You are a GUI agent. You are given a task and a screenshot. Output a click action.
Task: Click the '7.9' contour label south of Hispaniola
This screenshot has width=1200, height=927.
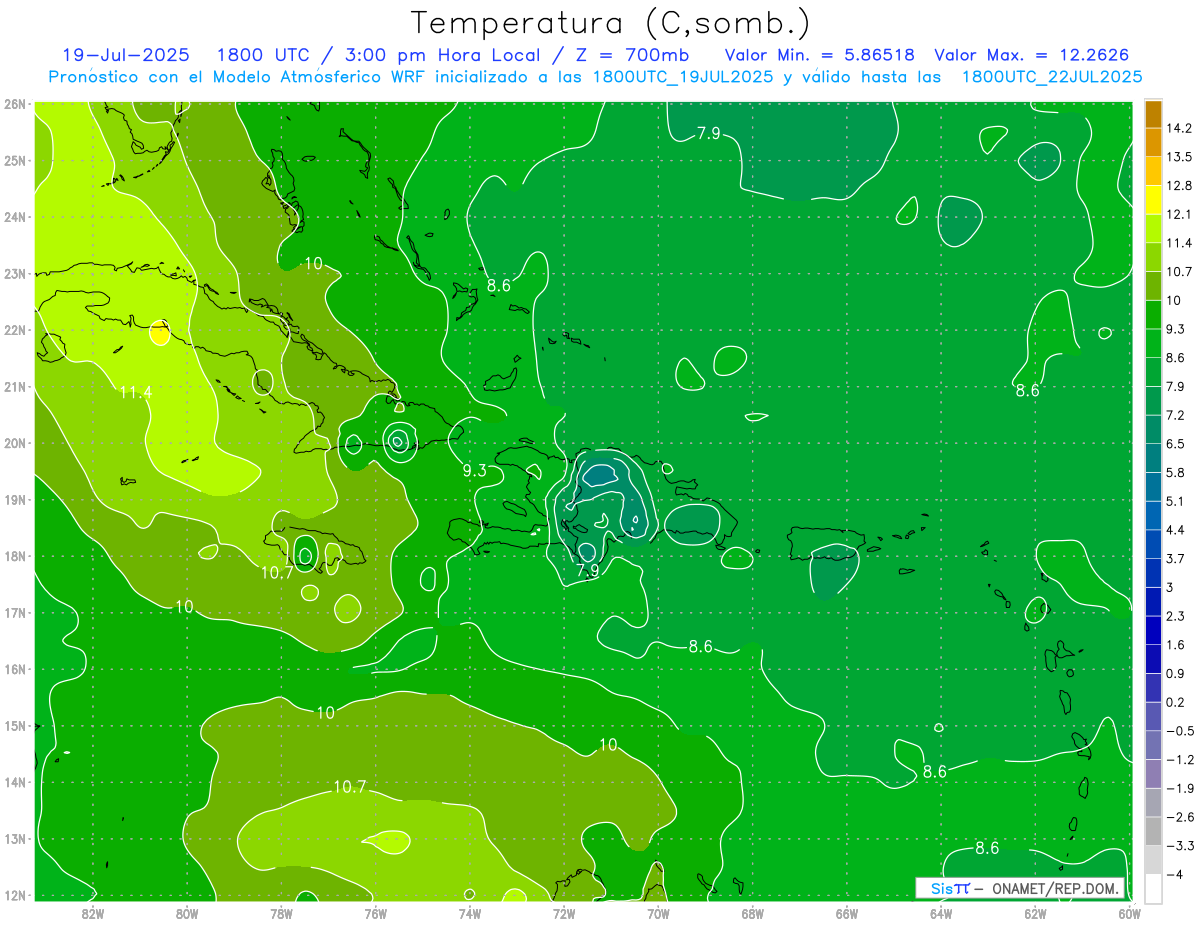click(x=588, y=571)
